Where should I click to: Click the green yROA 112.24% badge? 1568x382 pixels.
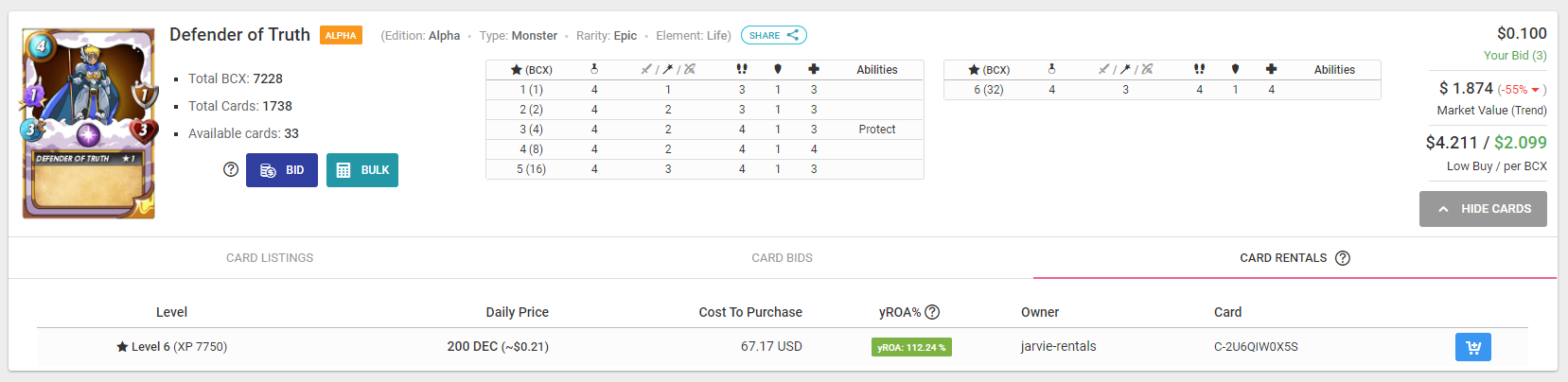click(911, 347)
